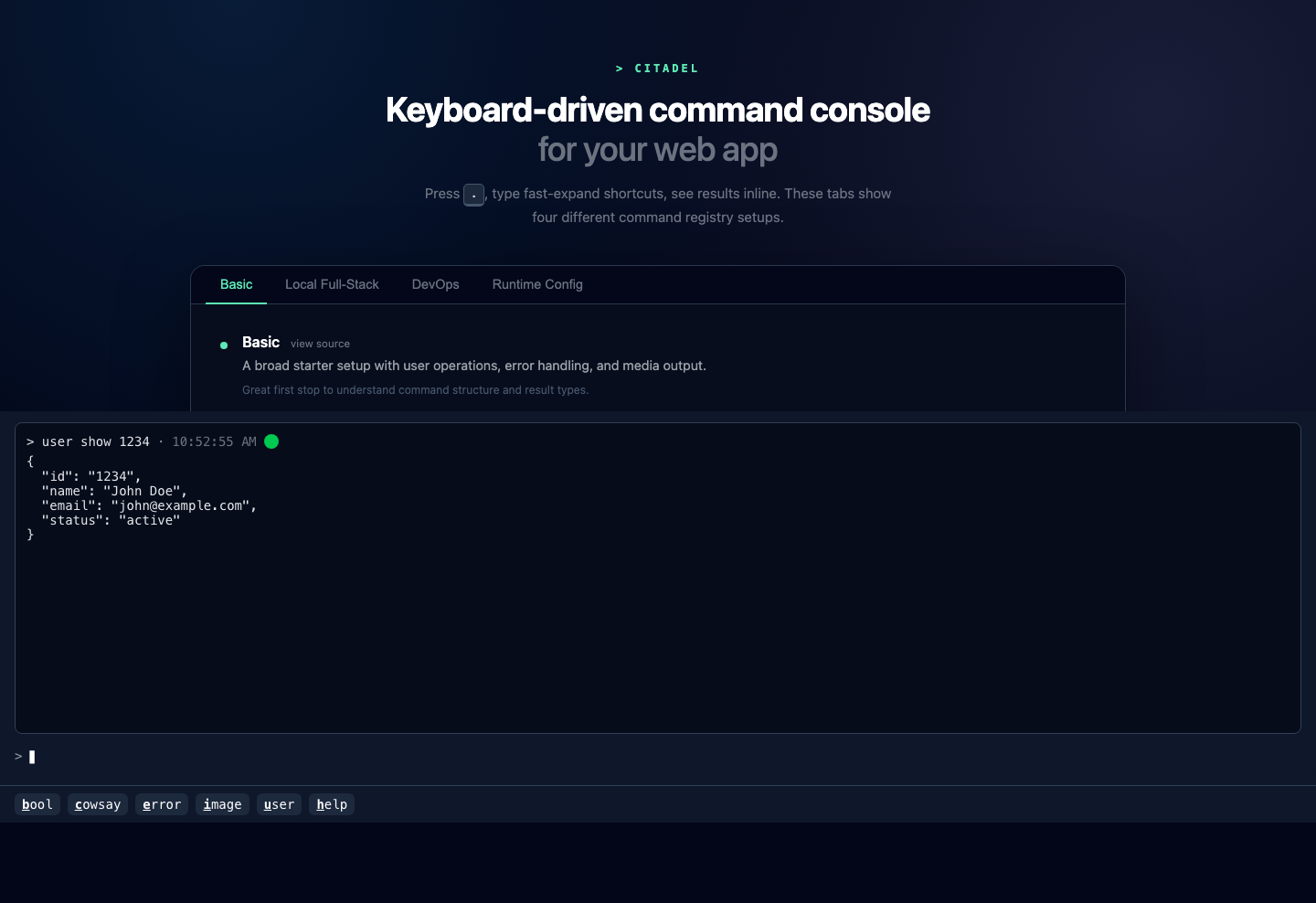This screenshot has width=1316, height=903.
Task: Select the "id": "1234" output line
Action: 91,476
